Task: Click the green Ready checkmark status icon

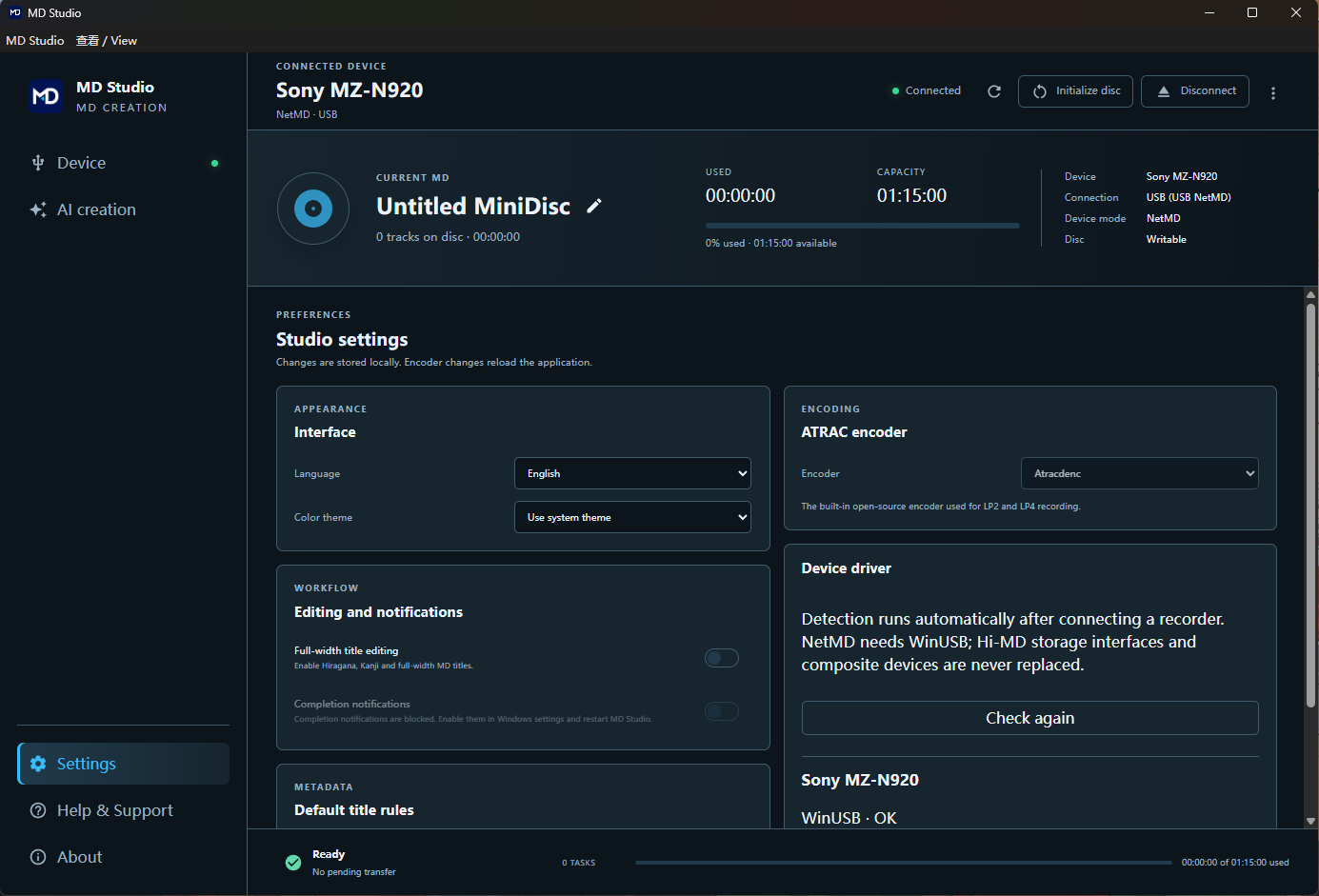Action: [293, 863]
